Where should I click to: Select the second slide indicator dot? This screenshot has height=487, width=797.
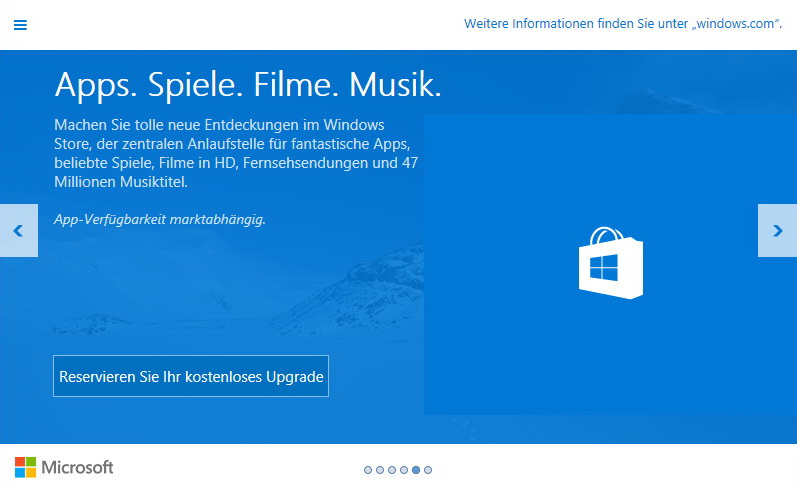click(380, 470)
